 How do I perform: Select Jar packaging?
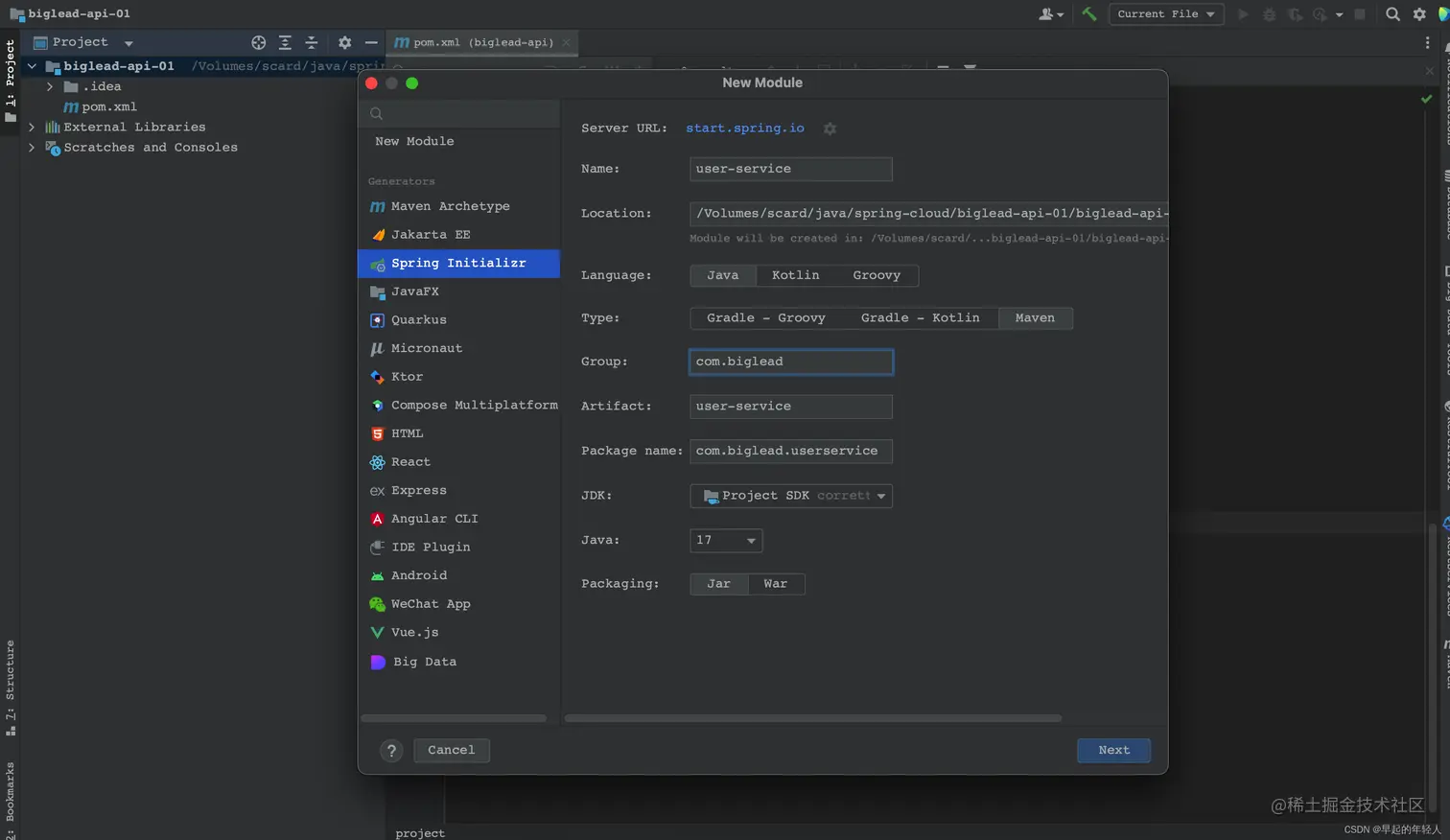click(x=719, y=584)
